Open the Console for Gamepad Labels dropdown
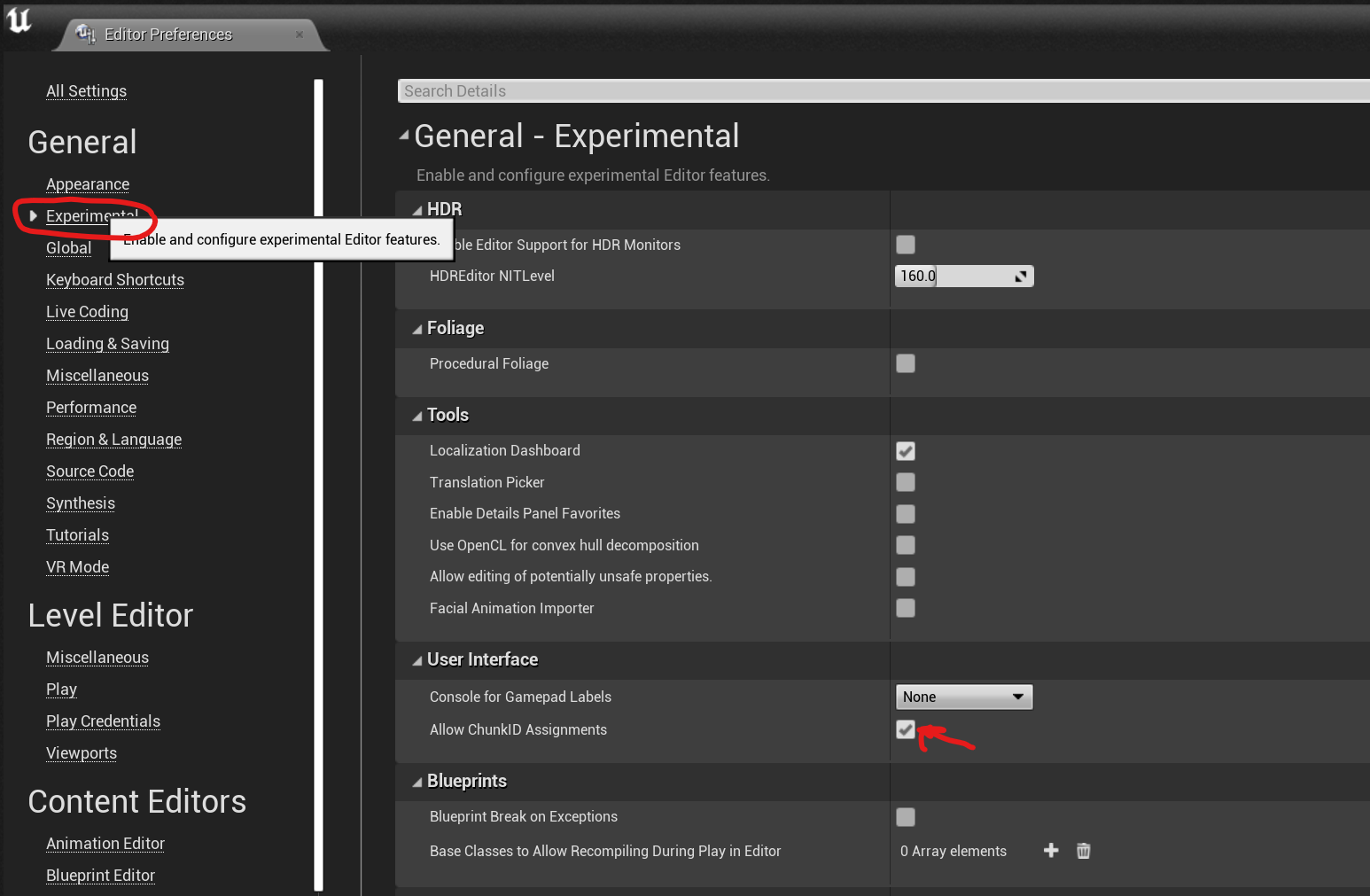Viewport: 1370px width, 896px height. pos(964,697)
